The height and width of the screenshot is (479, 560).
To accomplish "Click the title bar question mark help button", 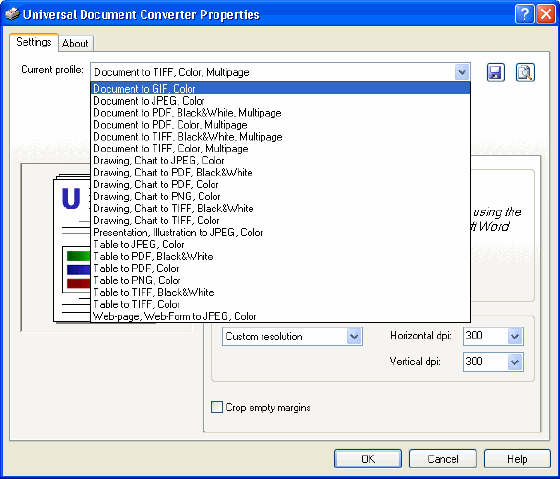I will (x=524, y=14).
